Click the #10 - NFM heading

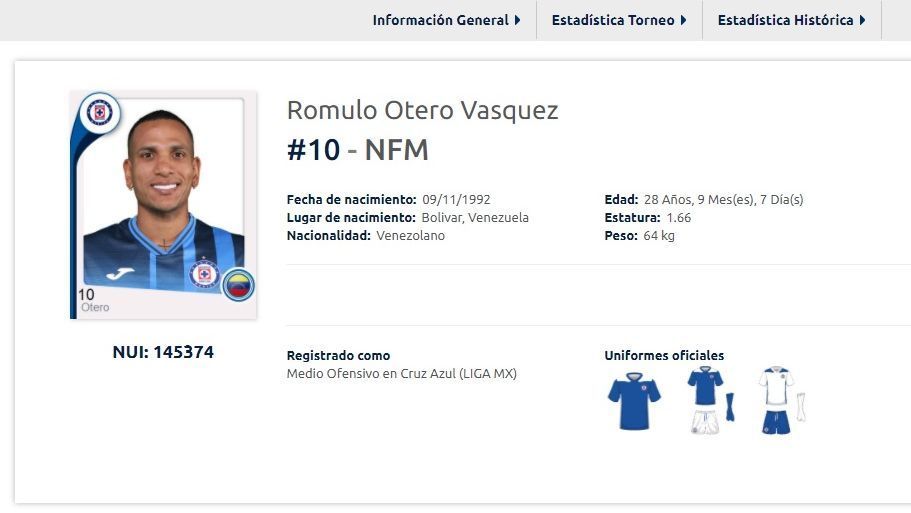pos(357,150)
